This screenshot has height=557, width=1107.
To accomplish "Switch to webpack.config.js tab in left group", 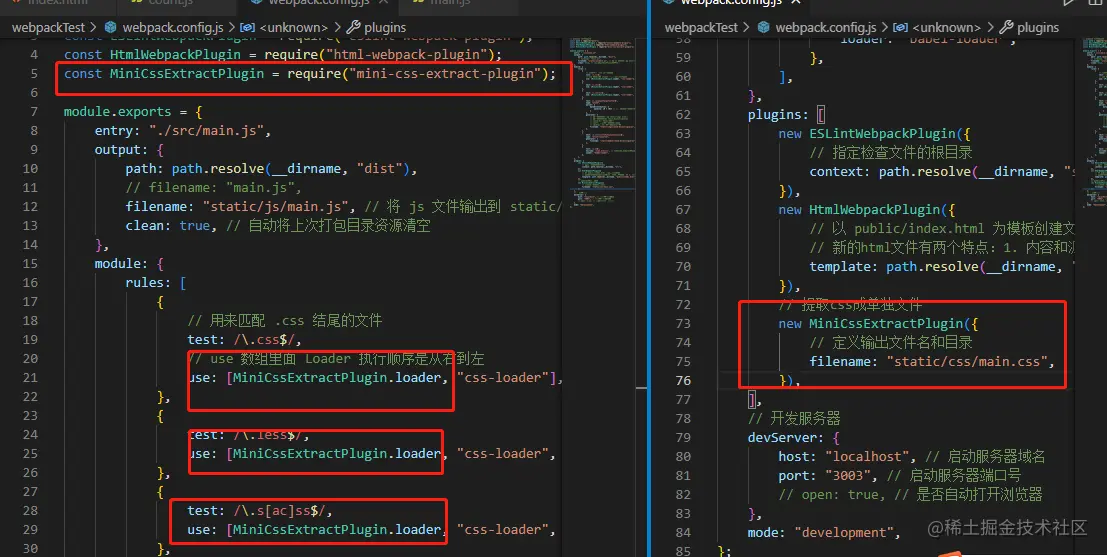I will point(319,3).
